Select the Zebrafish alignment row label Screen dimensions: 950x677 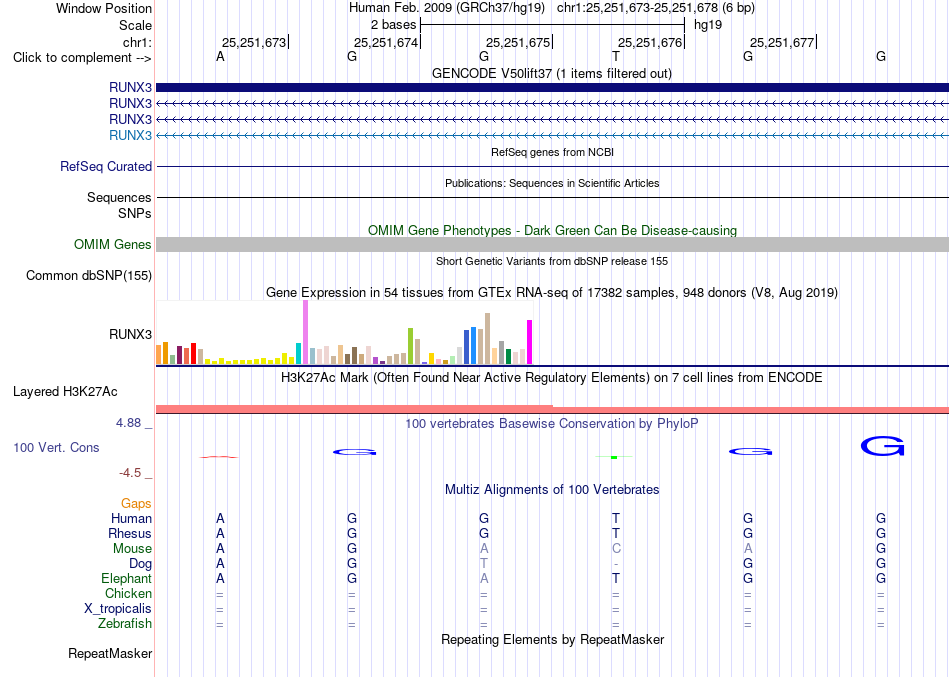(125, 623)
